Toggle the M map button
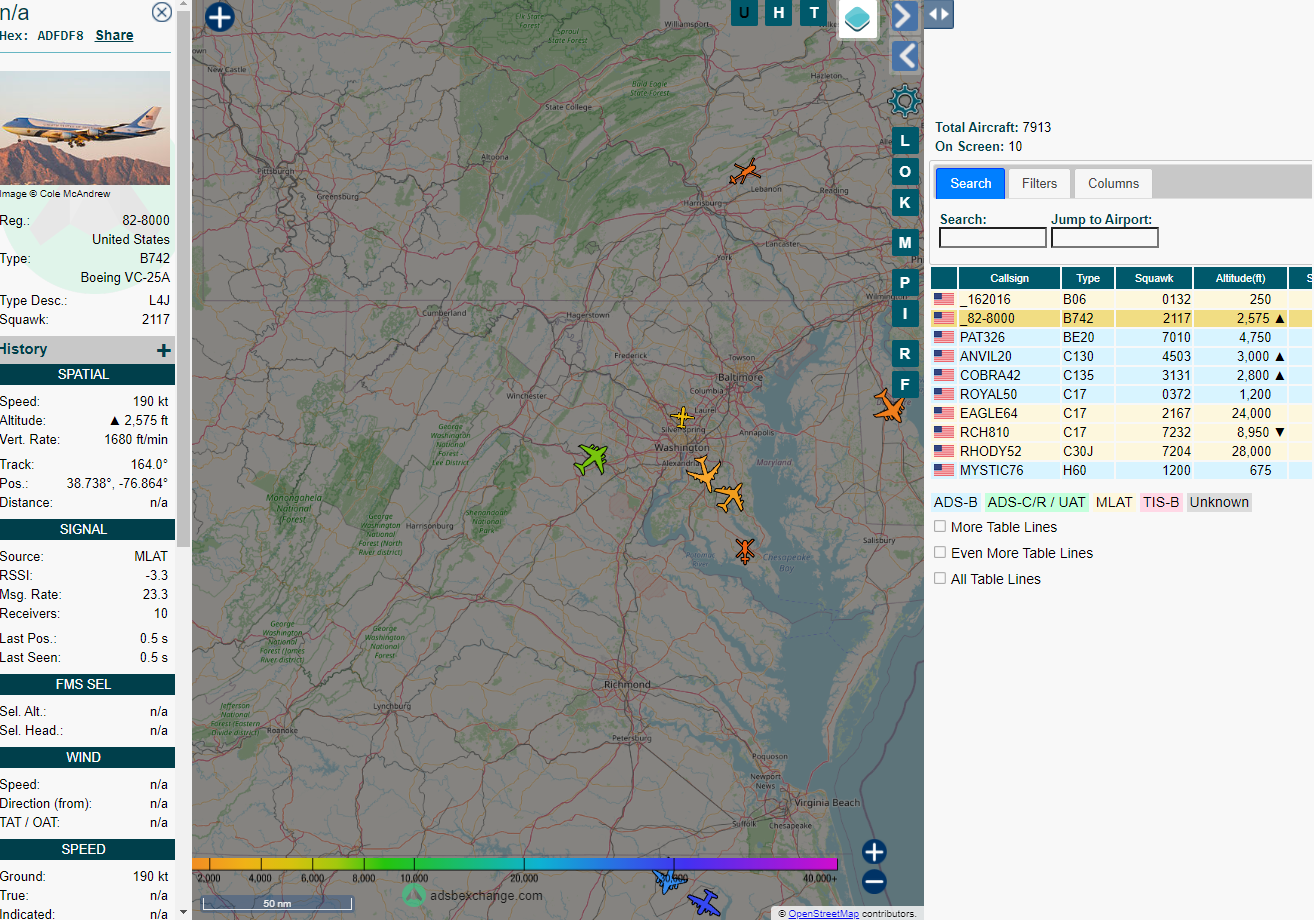 tap(905, 242)
